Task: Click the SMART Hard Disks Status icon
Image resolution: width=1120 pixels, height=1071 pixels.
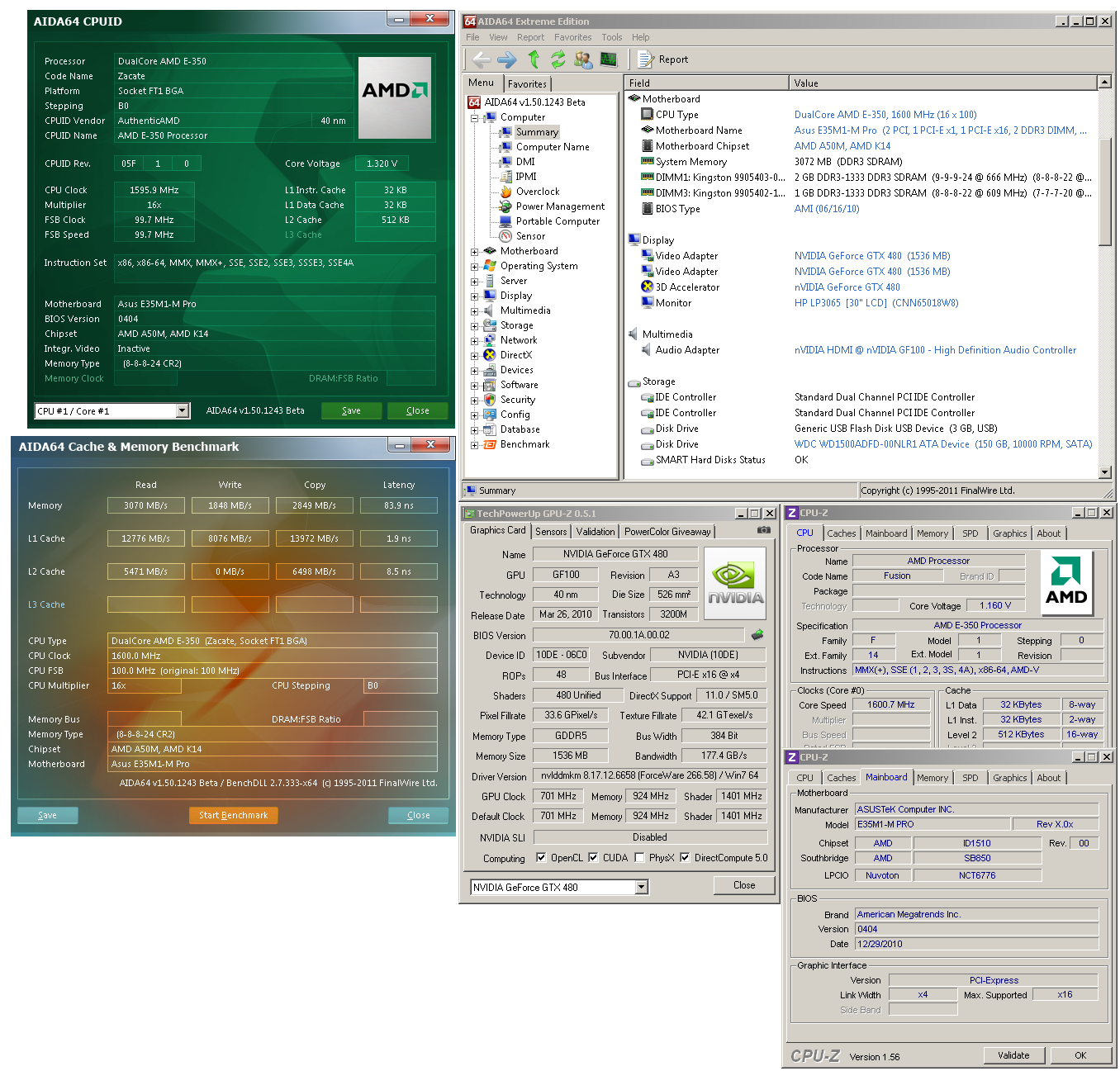Action: point(648,460)
